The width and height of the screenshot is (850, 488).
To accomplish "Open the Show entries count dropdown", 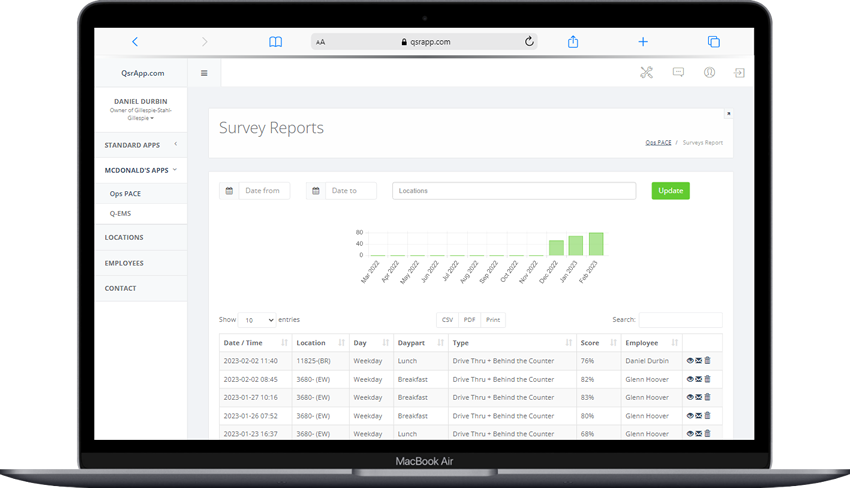I will click(x=257, y=320).
